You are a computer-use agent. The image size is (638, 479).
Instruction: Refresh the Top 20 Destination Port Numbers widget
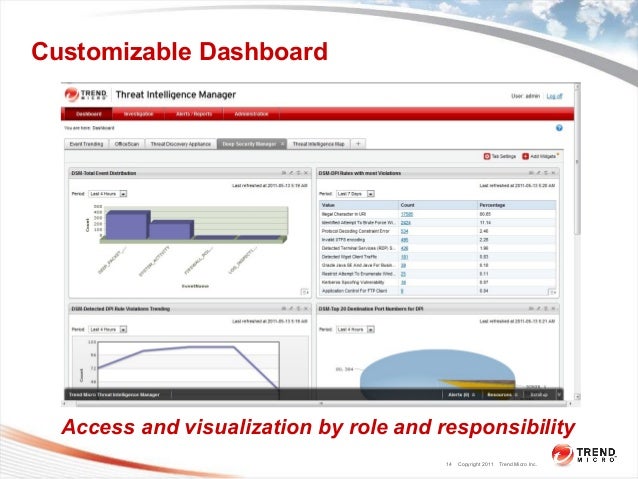546,309
